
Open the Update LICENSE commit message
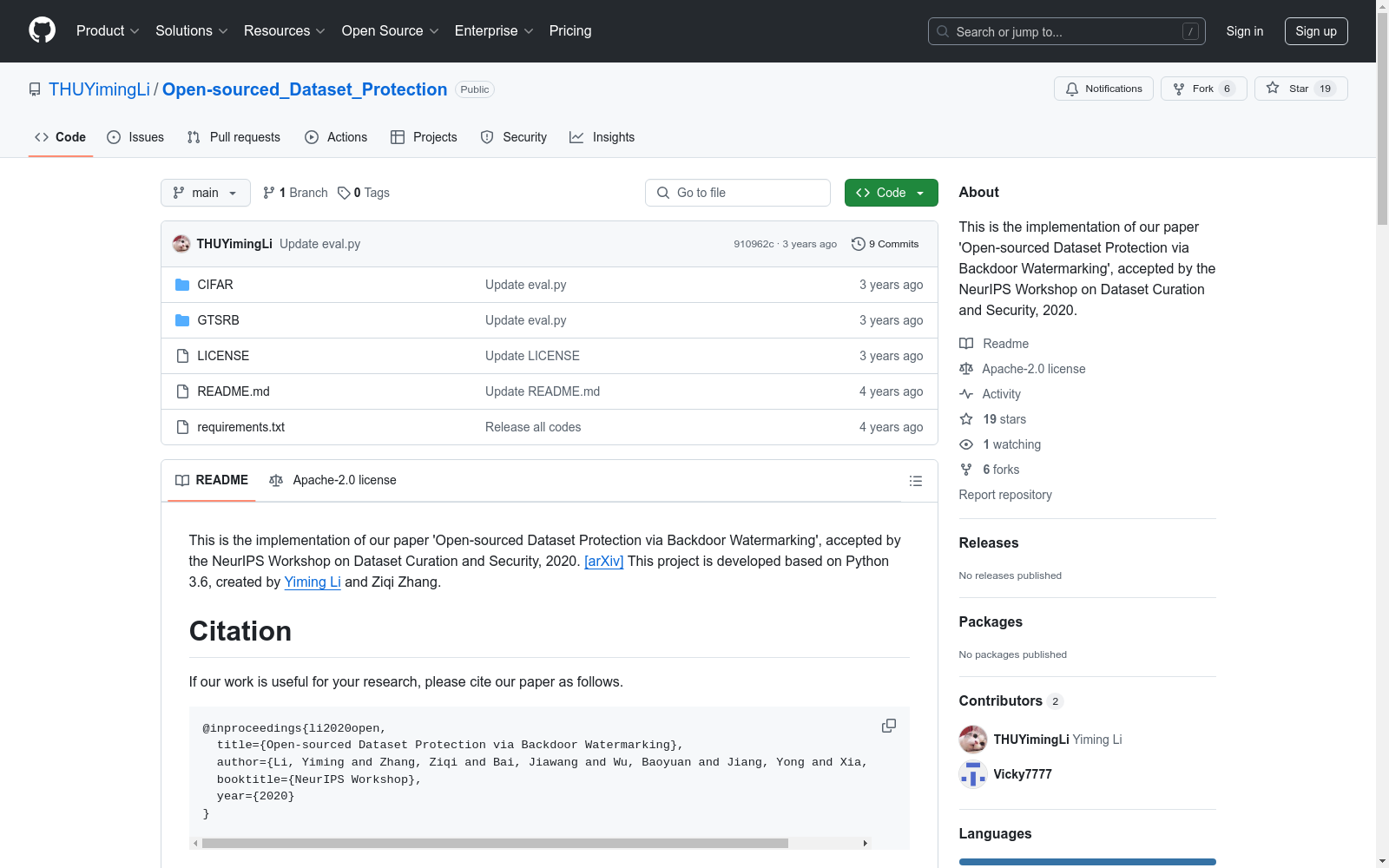pos(532,356)
